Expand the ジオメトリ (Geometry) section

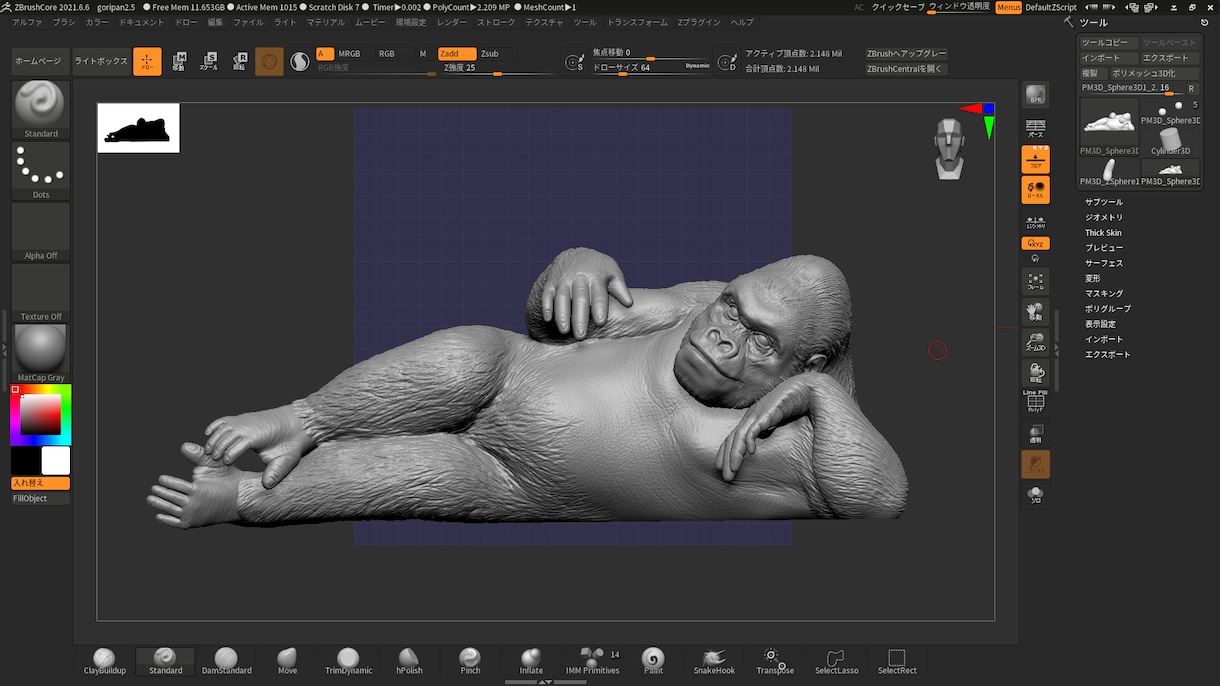pos(1104,217)
